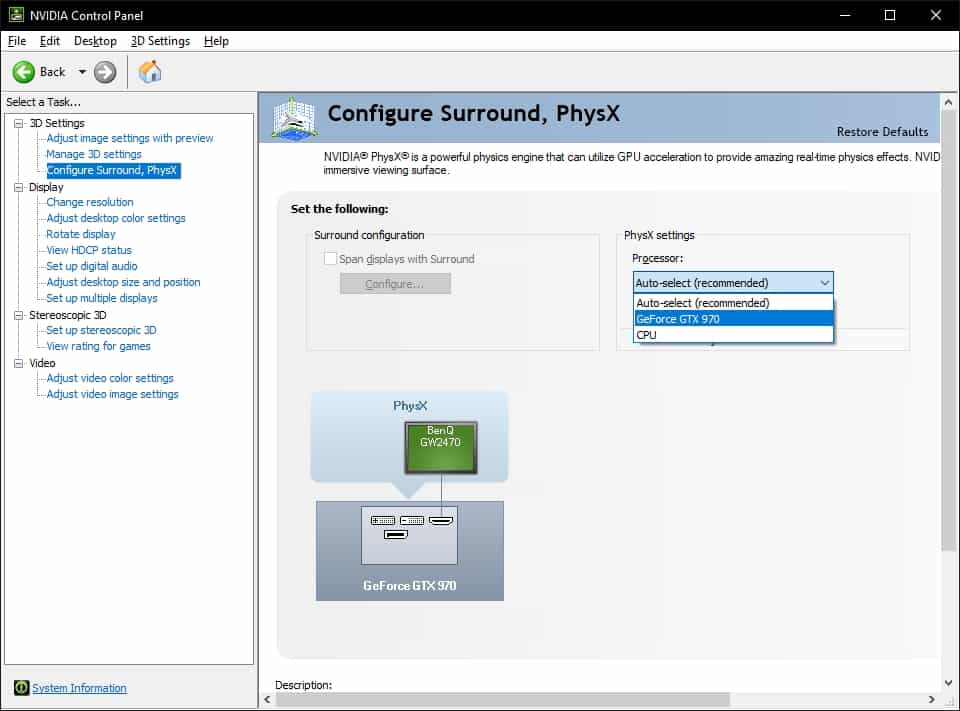Open the 3D Settings menu
The height and width of the screenshot is (711, 960).
[x=160, y=41]
